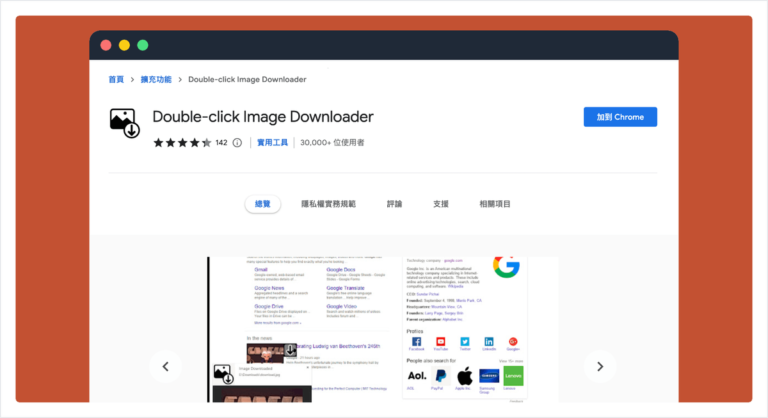Click the Samsung logo in preview
This screenshot has width=768, height=418.
pos(489,376)
